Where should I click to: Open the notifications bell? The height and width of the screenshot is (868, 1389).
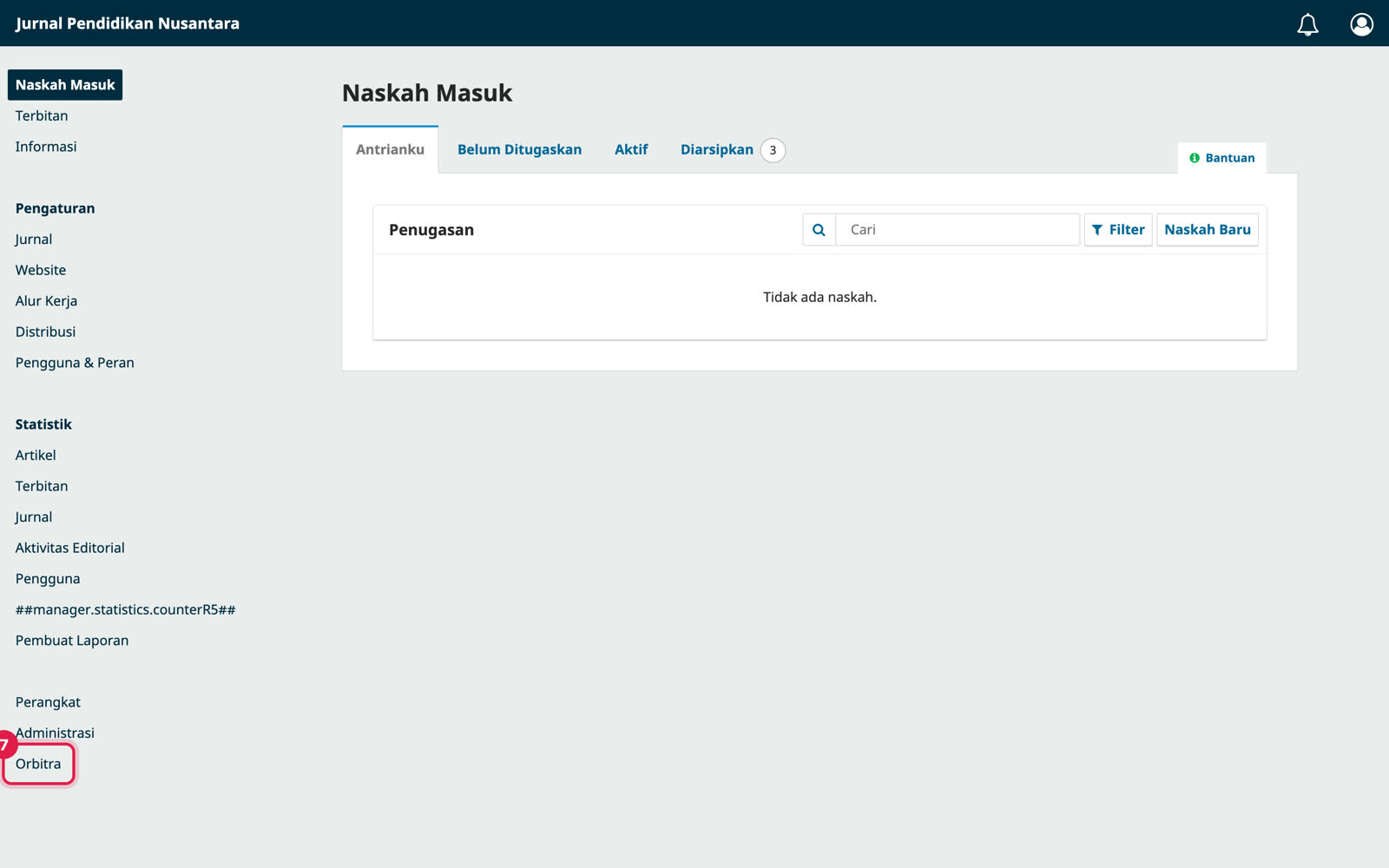point(1307,24)
